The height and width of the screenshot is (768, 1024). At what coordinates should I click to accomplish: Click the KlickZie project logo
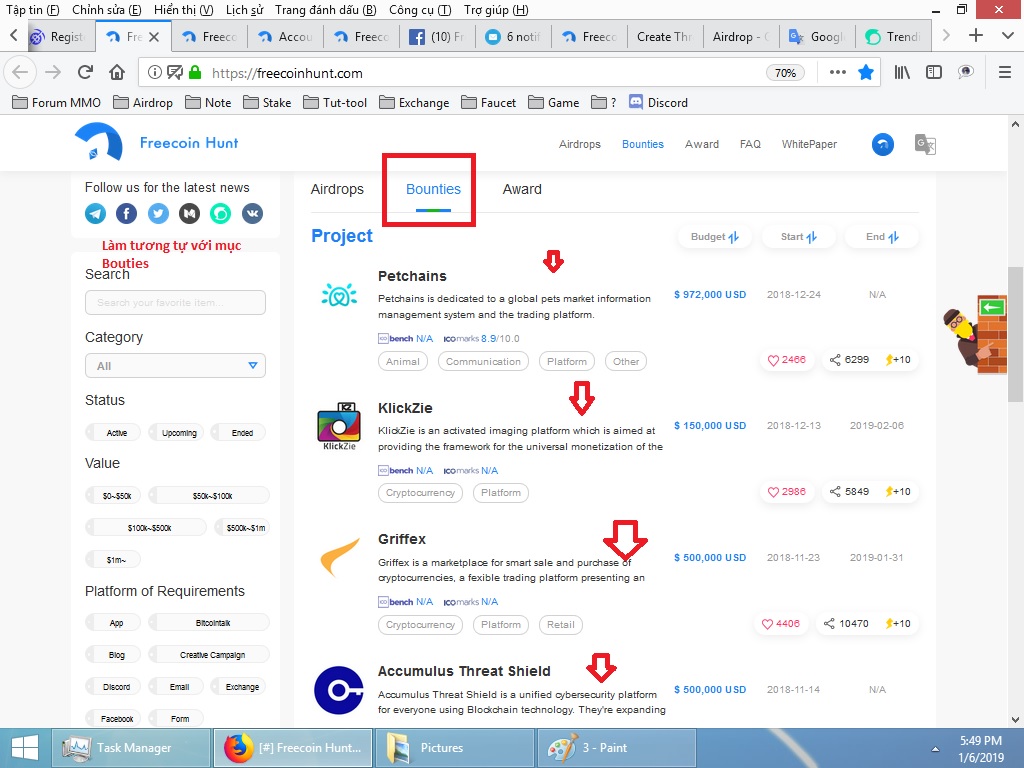tap(339, 426)
